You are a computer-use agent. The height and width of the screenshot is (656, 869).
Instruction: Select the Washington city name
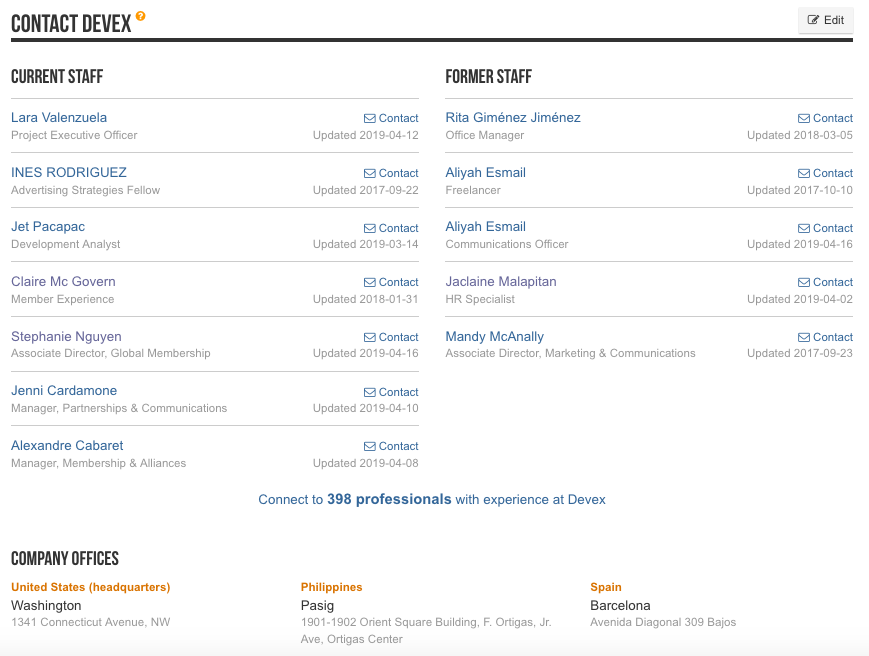pos(46,606)
